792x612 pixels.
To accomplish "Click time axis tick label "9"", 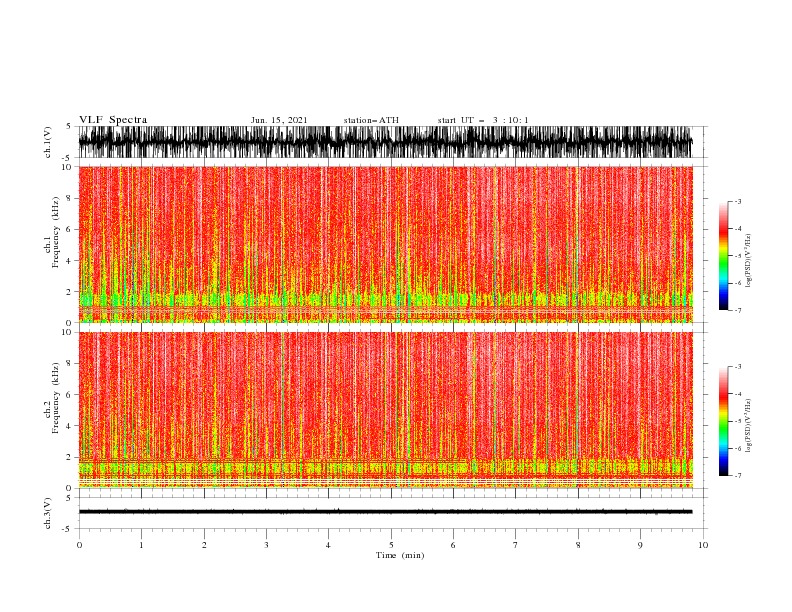I will point(640,545).
